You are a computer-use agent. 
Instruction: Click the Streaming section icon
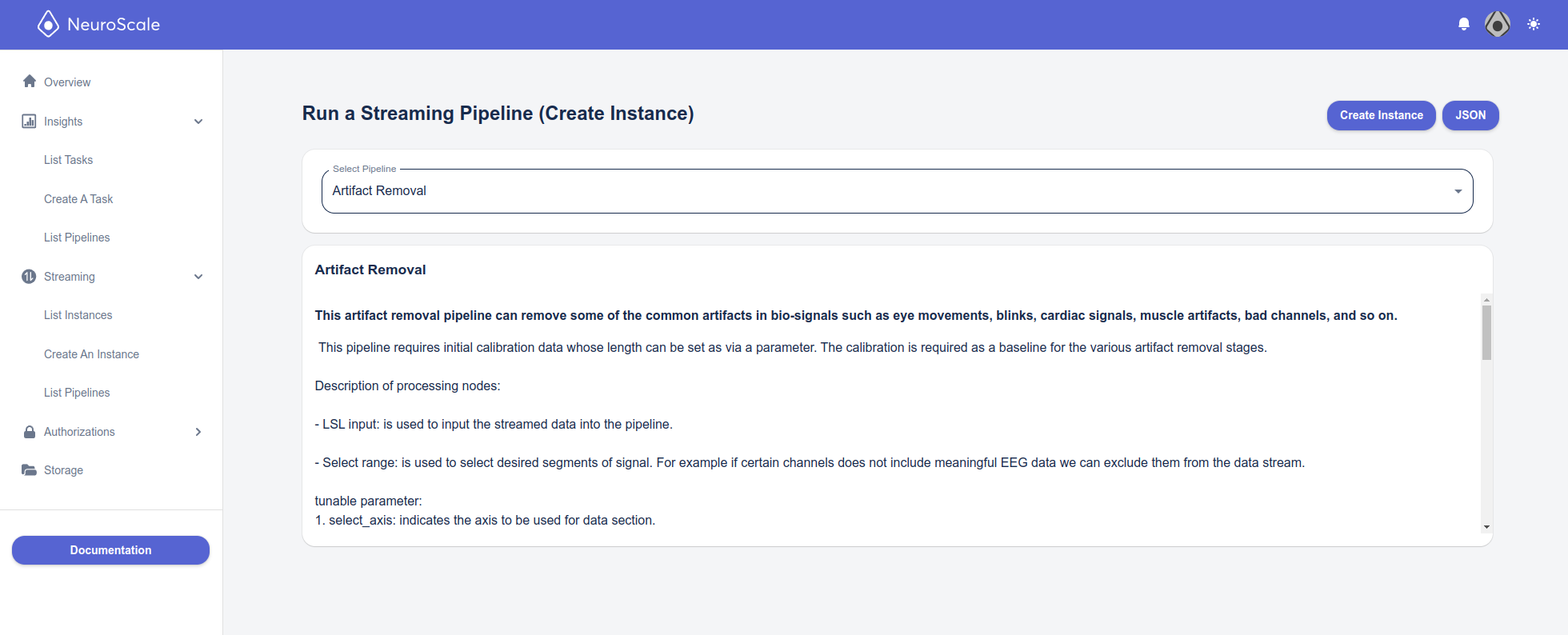(x=29, y=276)
